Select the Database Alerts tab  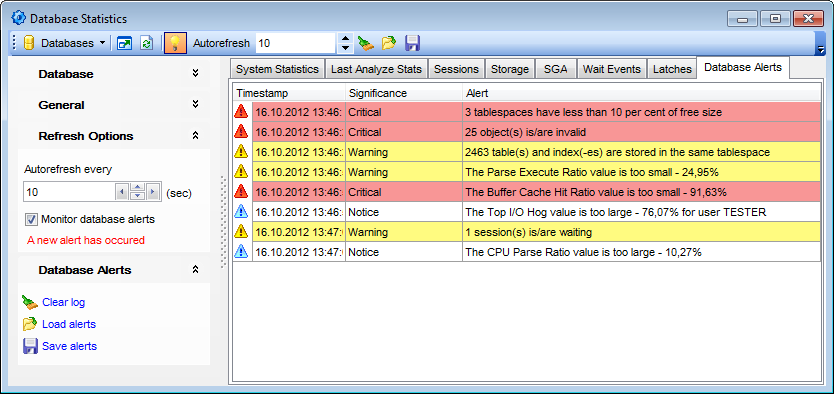tap(743, 68)
